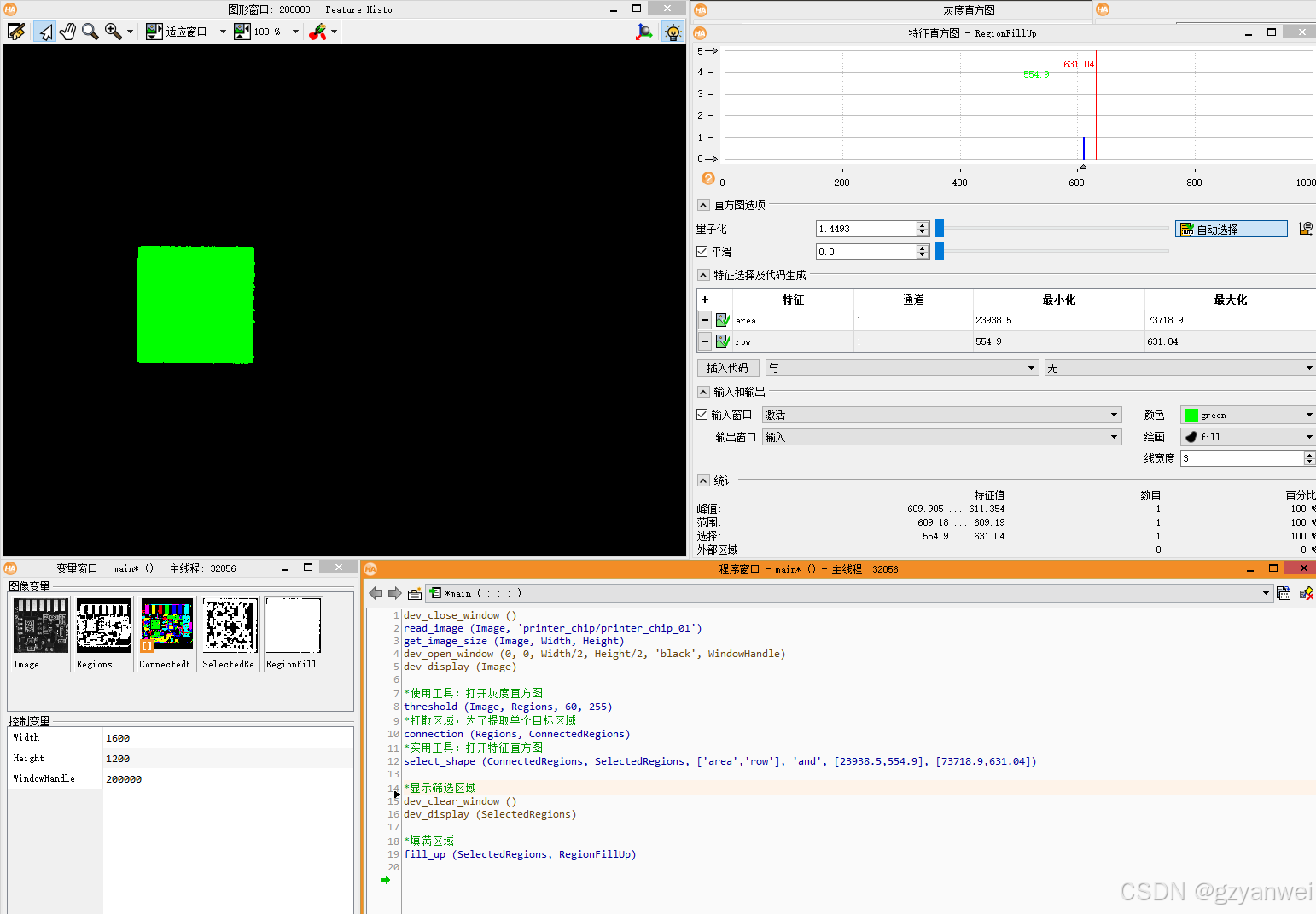The width and height of the screenshot is (1316, 914).
Task: Click the 最小化 column header
Action: (x=1059, y=300)
